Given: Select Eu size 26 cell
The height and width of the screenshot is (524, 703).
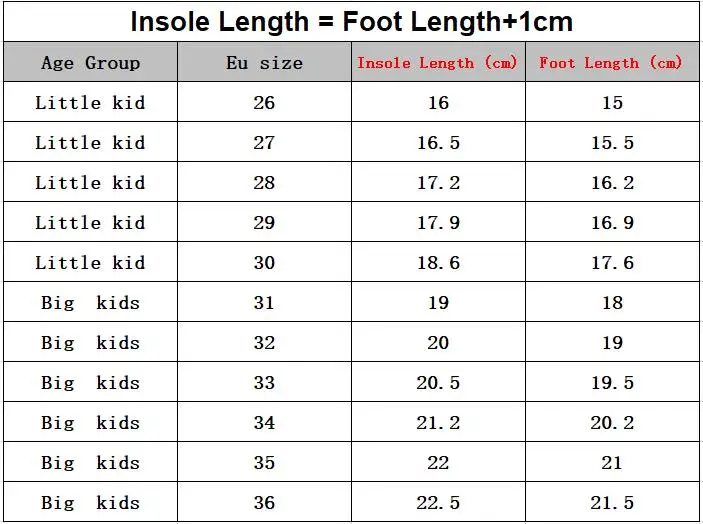Looking at the screenshot, I should pos(264,103).
